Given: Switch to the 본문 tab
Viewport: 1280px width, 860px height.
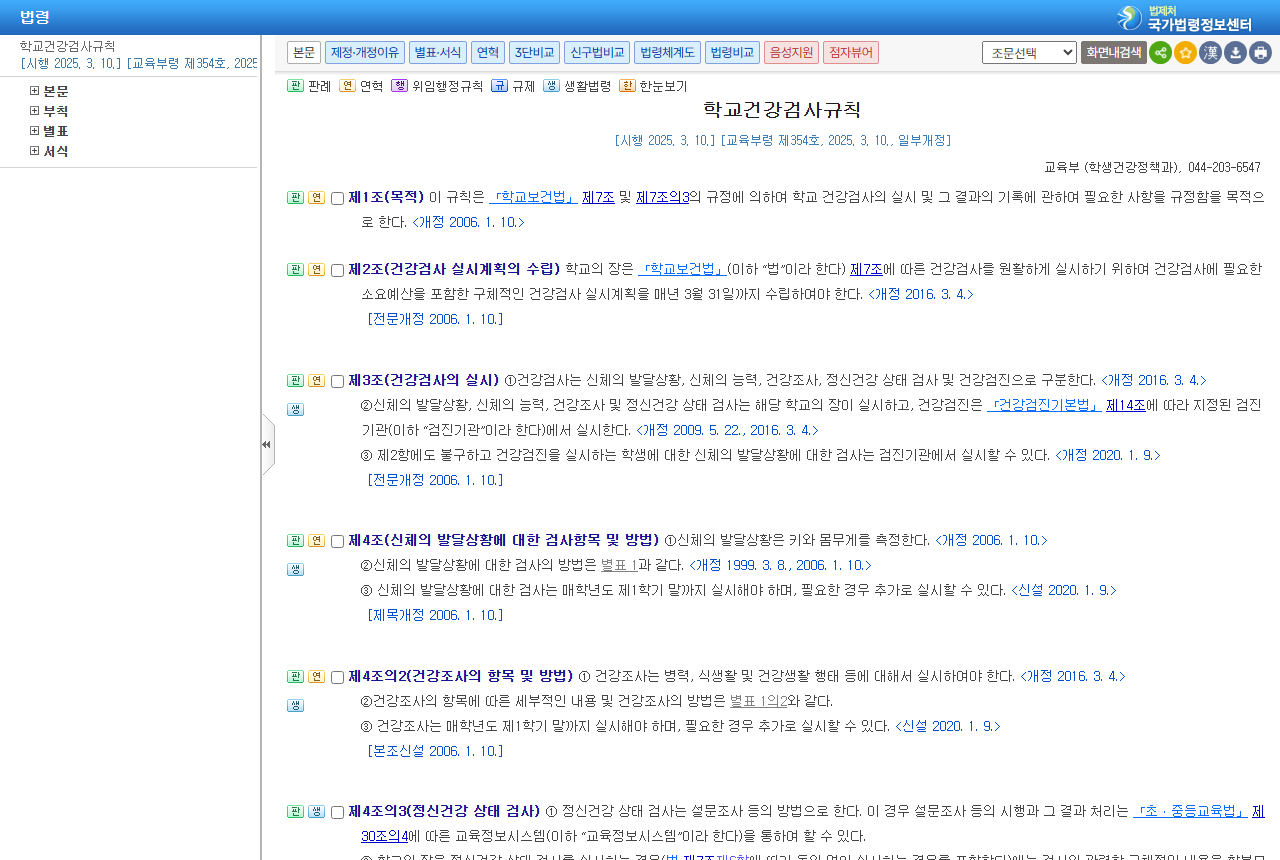Looking at the screenshot, I should click(x=304, y=53).
